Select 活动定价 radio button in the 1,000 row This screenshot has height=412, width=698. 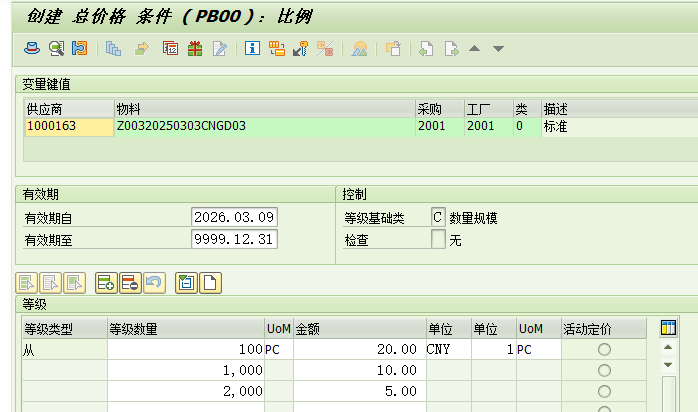point(603,370)
